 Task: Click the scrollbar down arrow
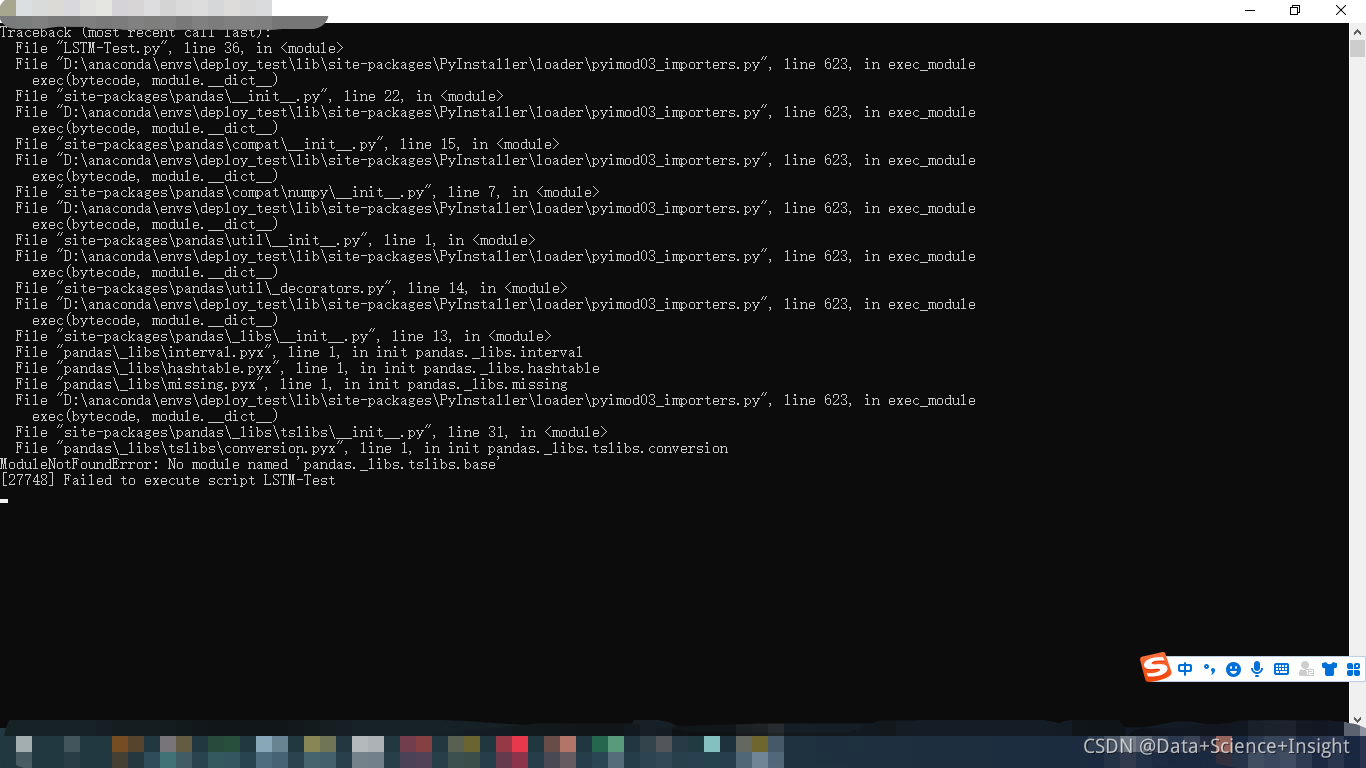1357,717
